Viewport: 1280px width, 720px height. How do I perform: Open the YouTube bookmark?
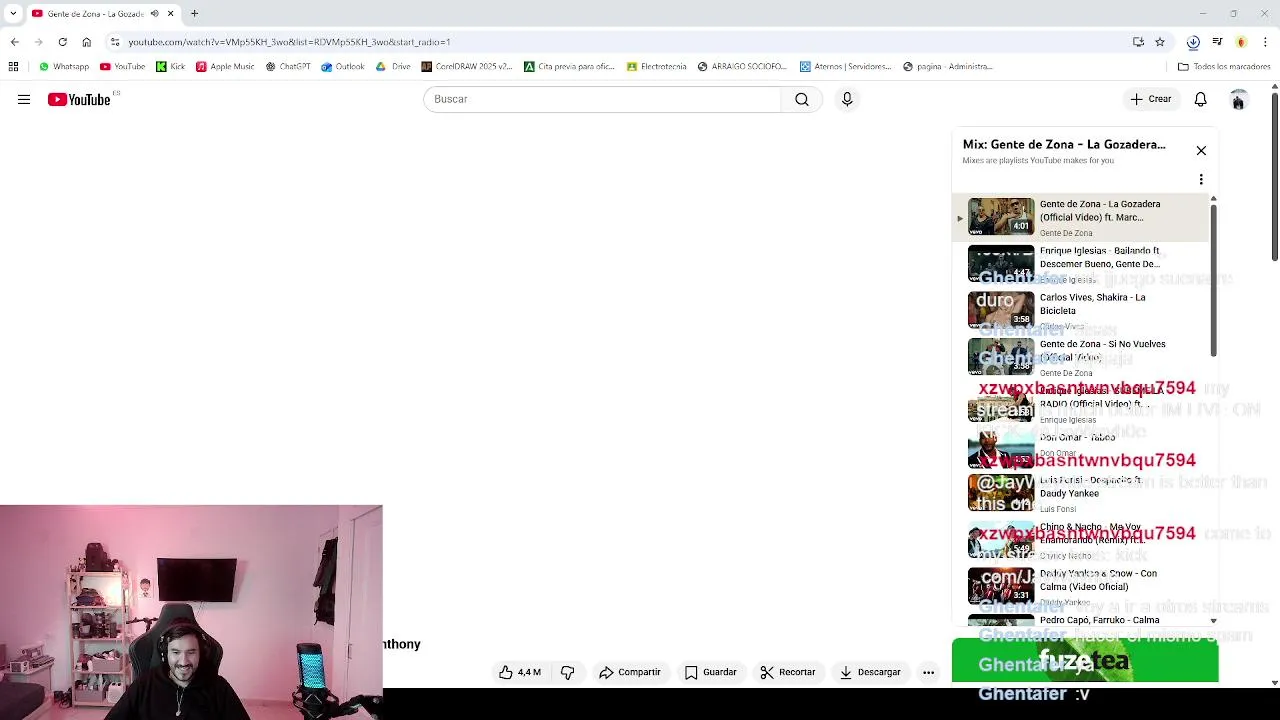click(122, 67)
